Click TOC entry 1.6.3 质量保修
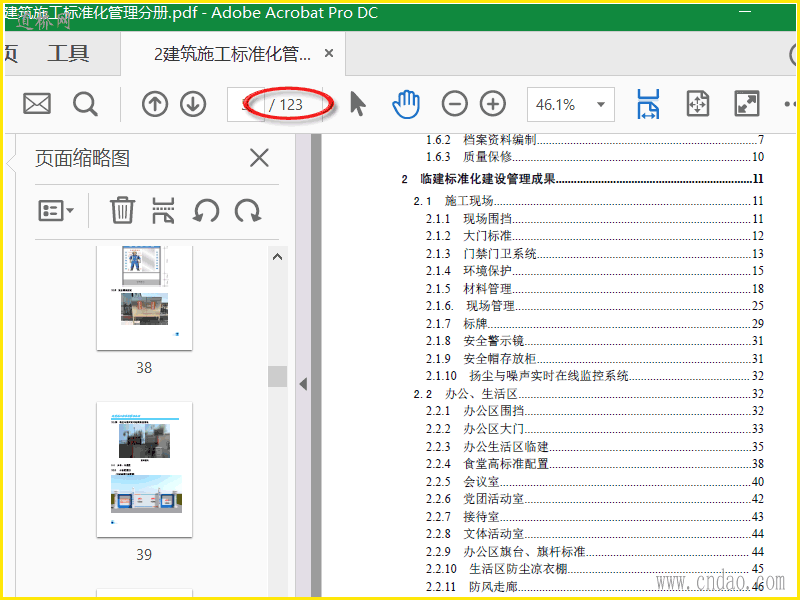The image size is (800, 600). coord(595,156)
